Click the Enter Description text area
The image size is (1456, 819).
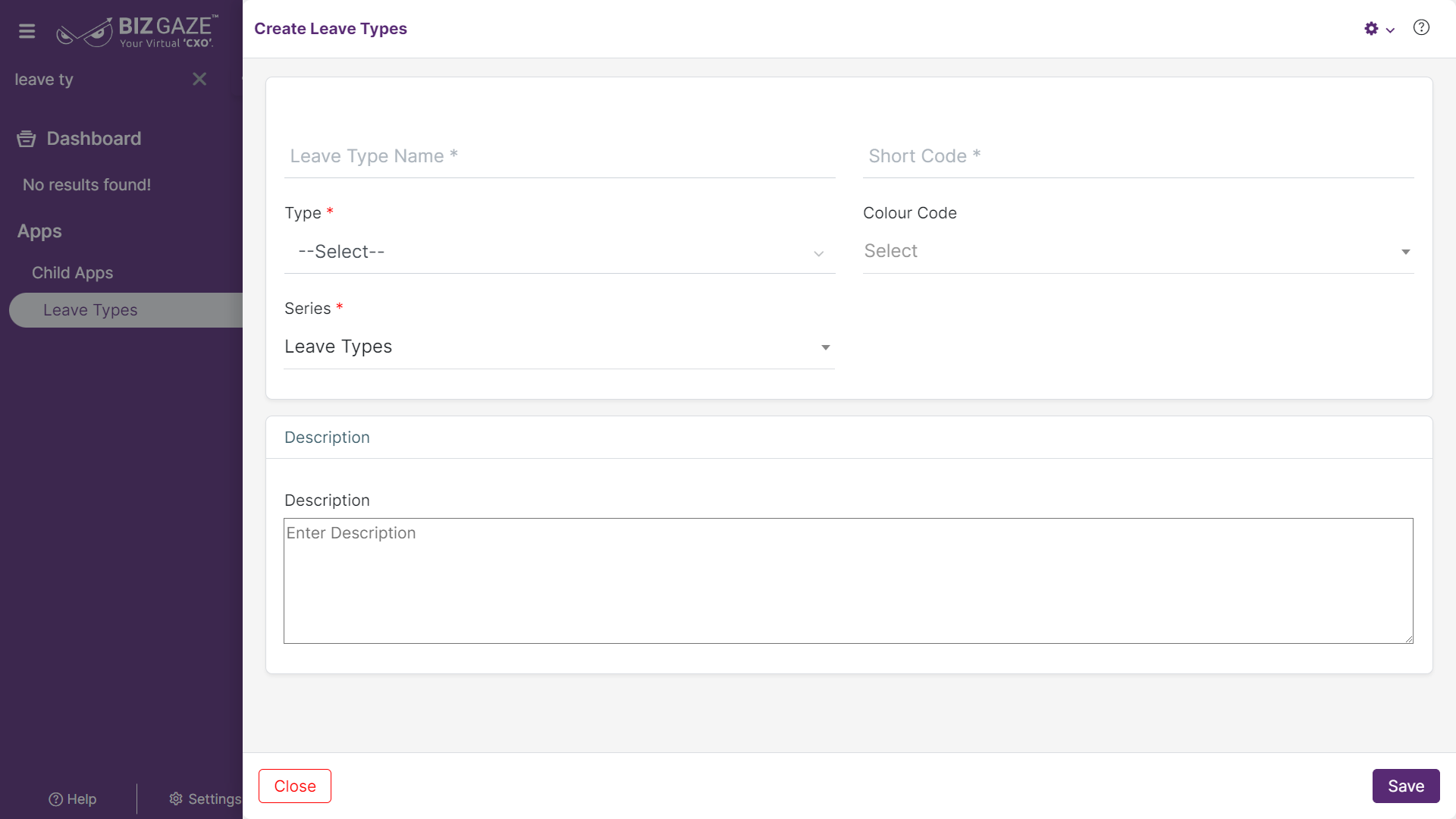[849, 581]
